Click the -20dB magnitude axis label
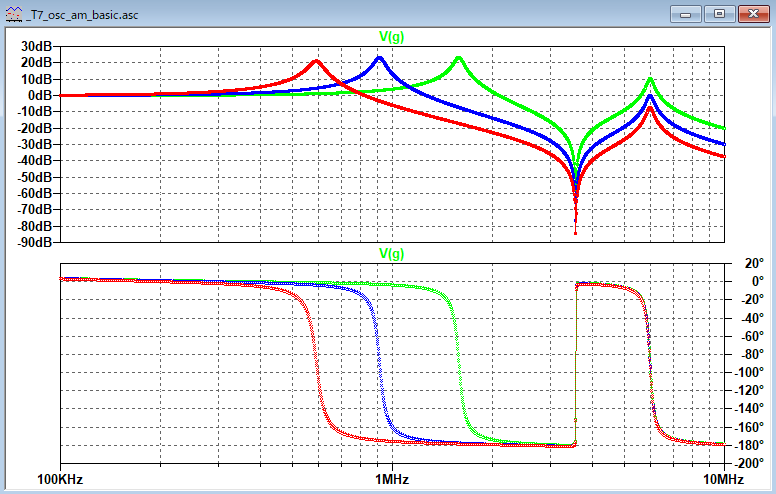 [x=34, y=128]
